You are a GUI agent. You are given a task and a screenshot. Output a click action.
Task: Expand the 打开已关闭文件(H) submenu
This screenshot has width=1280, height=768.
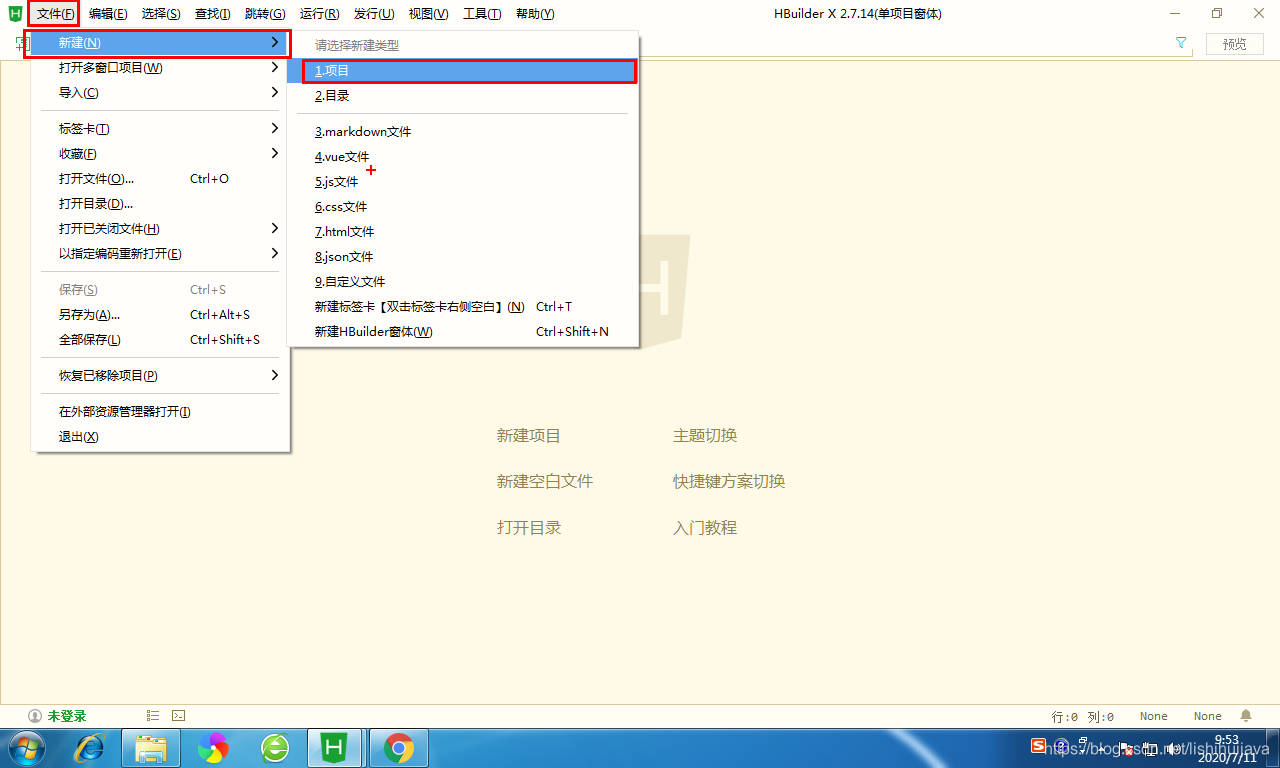275,229
